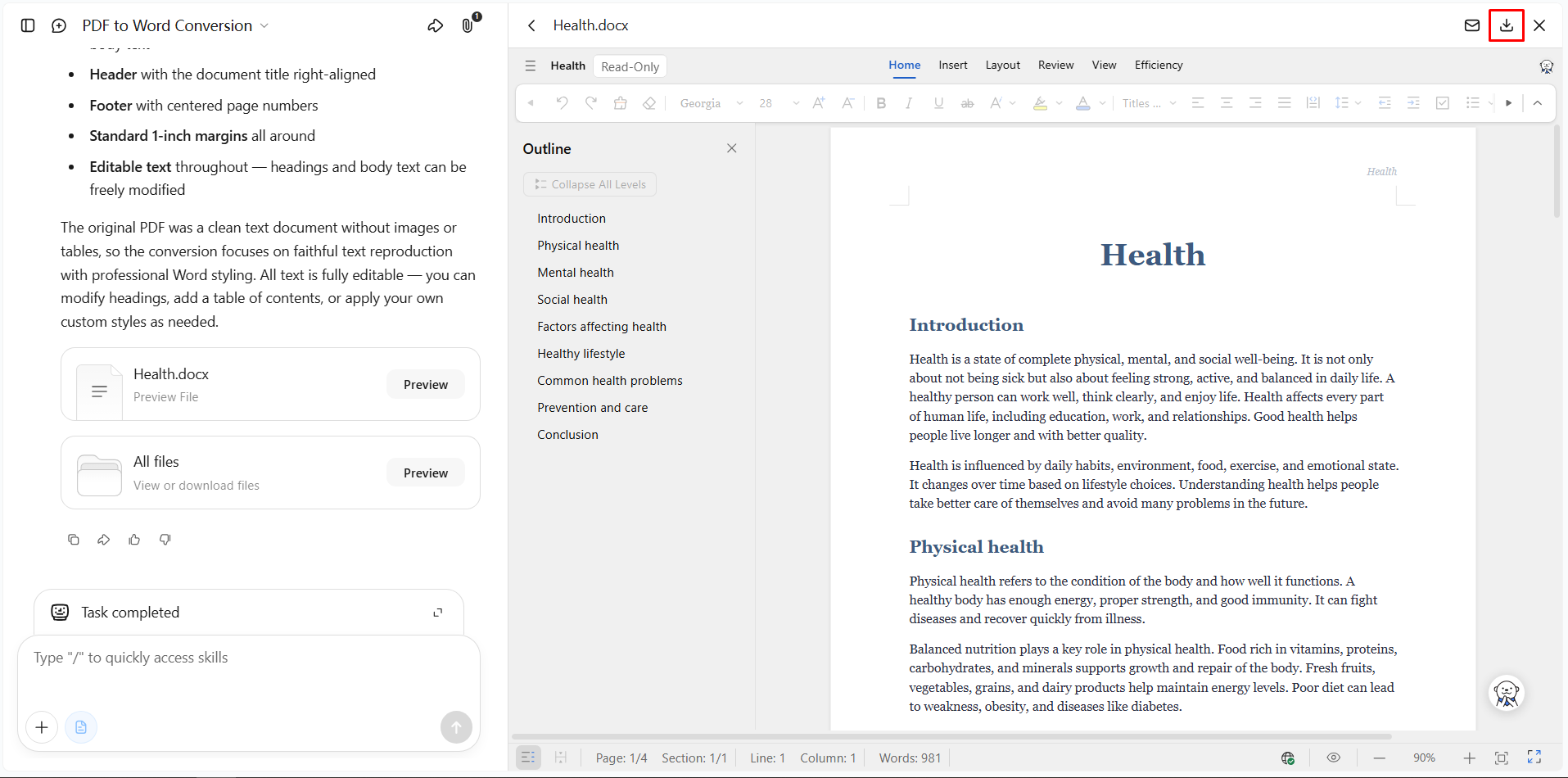The width and height of the screenshot is (1568, 778).
Task: Copy the assistant response
Action: (74, 540)
